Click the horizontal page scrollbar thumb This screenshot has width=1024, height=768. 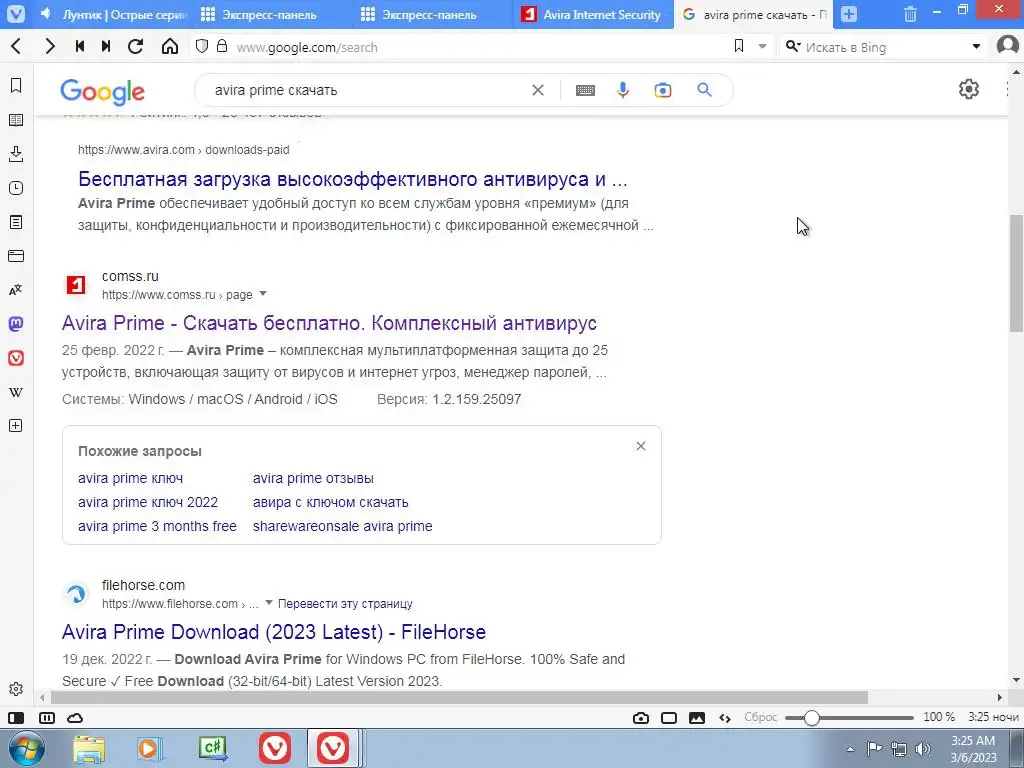coord(459,697)
